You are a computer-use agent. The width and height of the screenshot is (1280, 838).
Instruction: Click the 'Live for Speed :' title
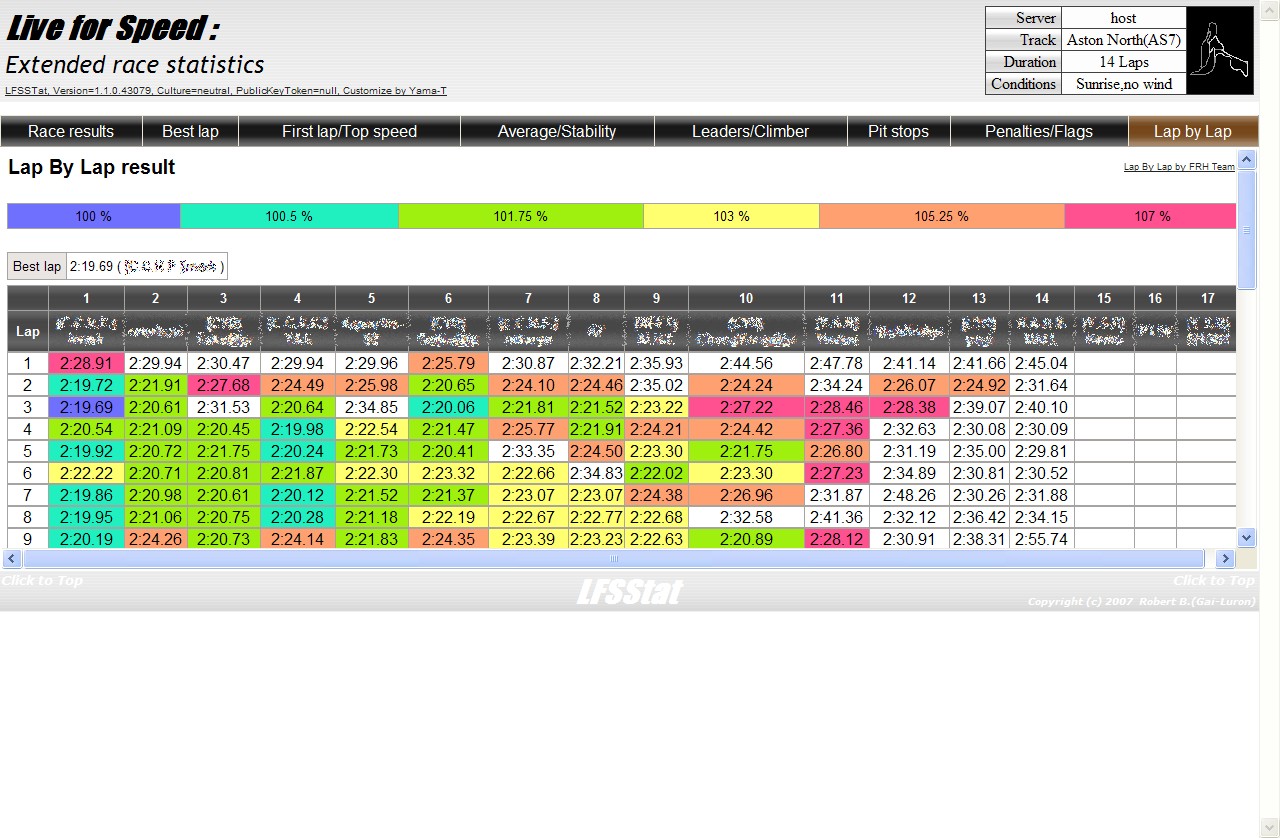(x=113, y=28)
